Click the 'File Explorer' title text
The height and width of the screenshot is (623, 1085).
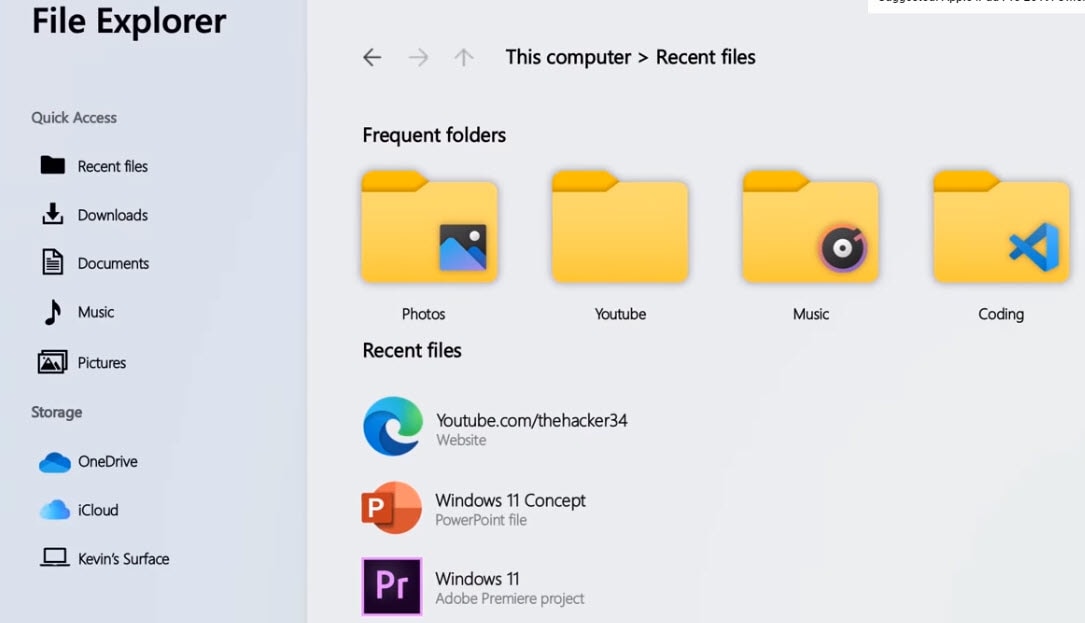129,21
